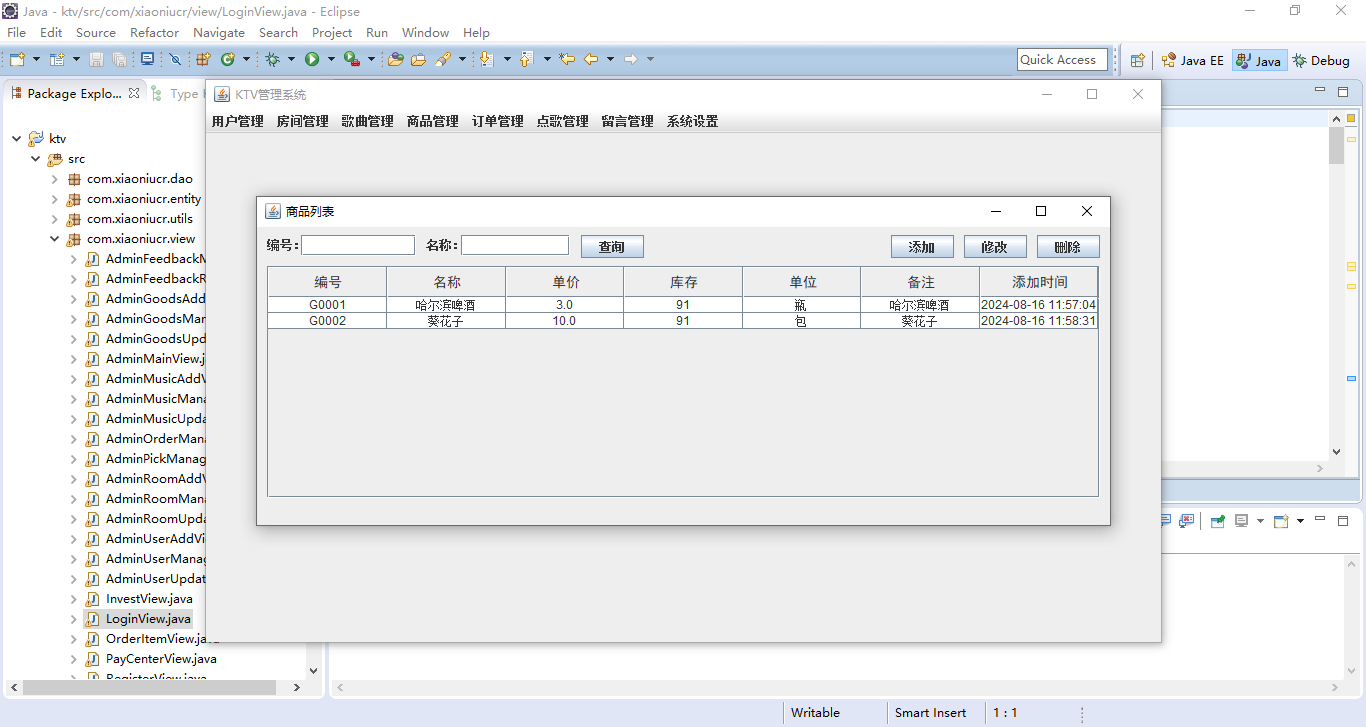This screenshot has height=727, width=1366.
Task: Select LoginView.java in Package Explorer
Action: (148, 619)
